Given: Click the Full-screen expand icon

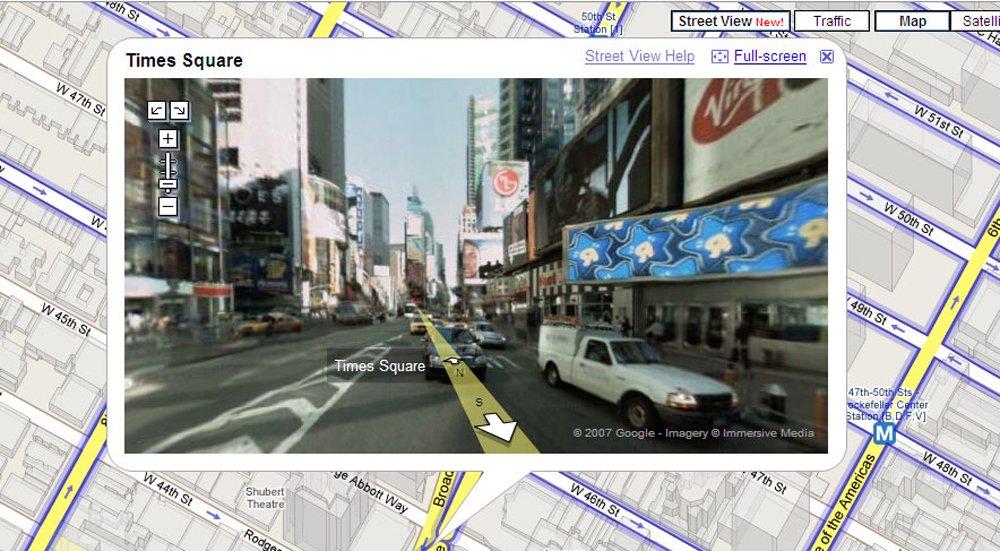Looking at the screenshot, I should (719, 57).
